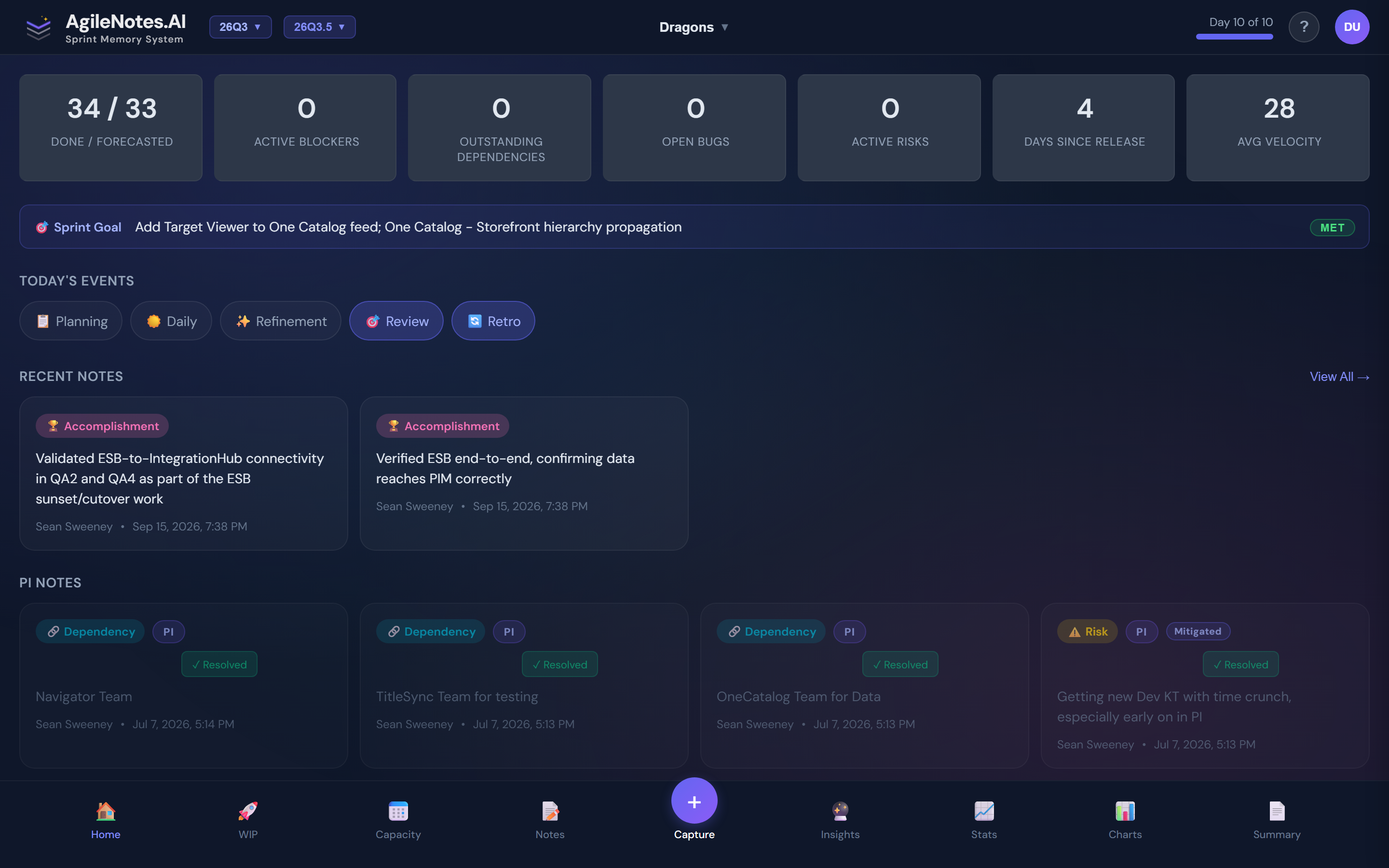Open the Active Risks stat card
The height and width of the screenshot is (868, 1389).
[x=889, y=127]
